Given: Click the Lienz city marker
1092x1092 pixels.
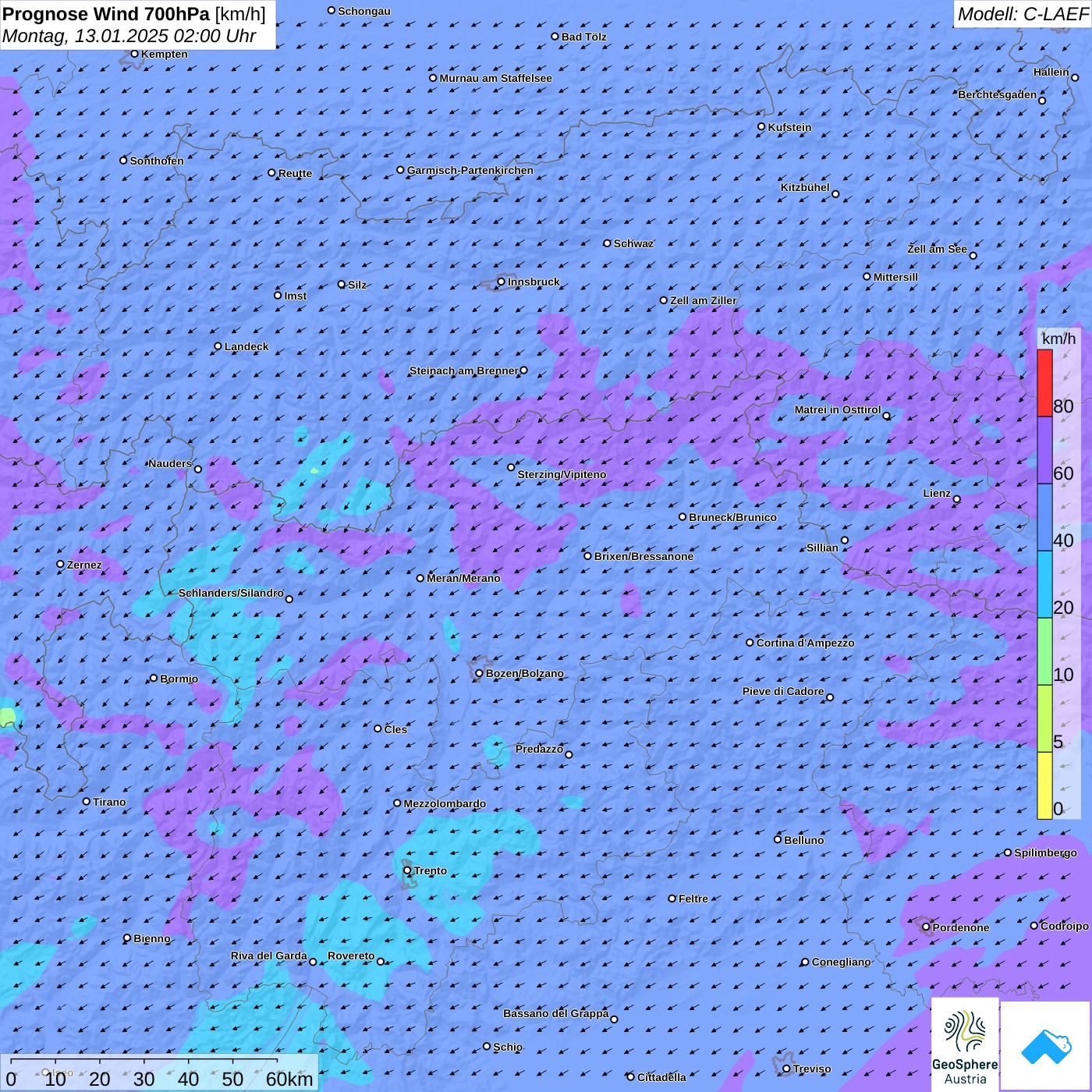Looking at the screenshot, I should point(957,499).
